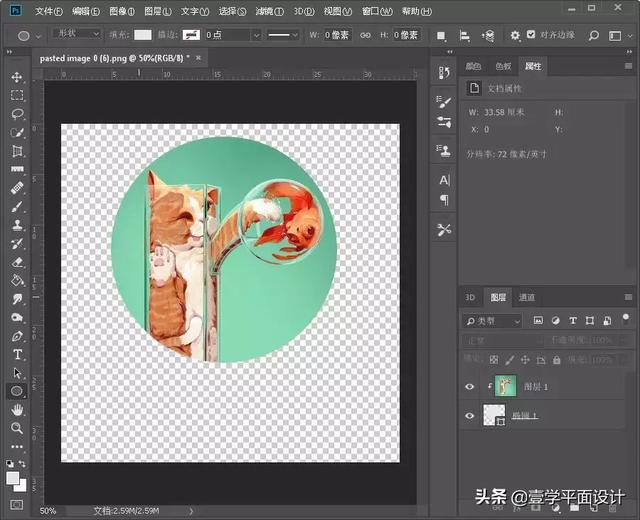Open the extra tools ellipsis menu
The height and width of the screenshot is (520, 640).
[17, 447]
